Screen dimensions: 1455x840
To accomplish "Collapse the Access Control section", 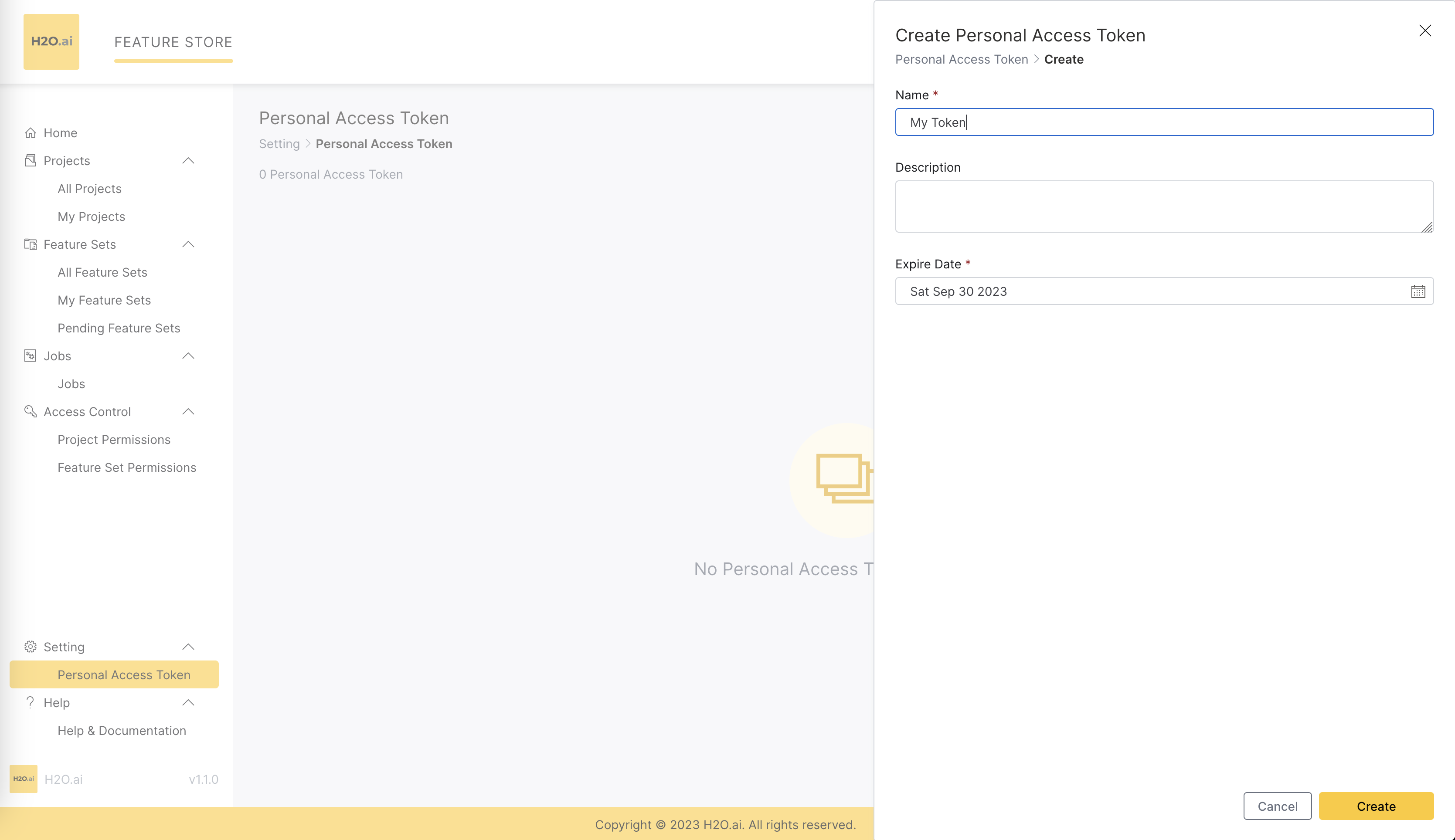I will point(188,411).
